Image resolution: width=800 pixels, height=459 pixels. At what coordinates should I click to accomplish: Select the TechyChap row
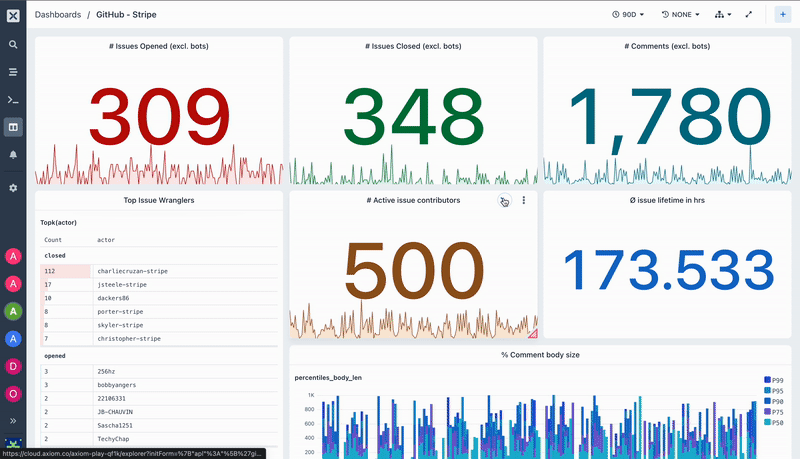pos(159,439)
